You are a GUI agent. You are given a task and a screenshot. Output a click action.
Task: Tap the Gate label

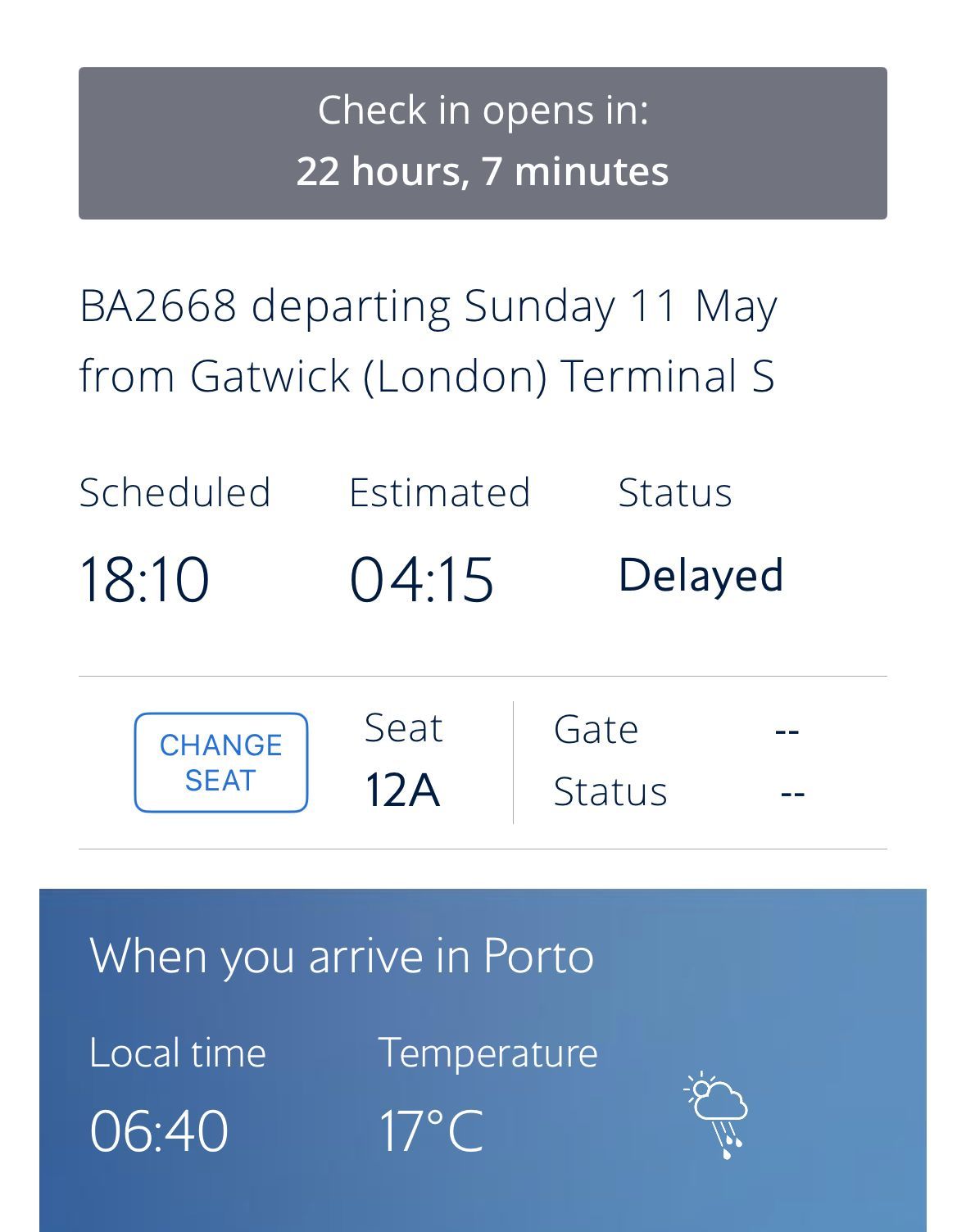(x=596, y=729)
